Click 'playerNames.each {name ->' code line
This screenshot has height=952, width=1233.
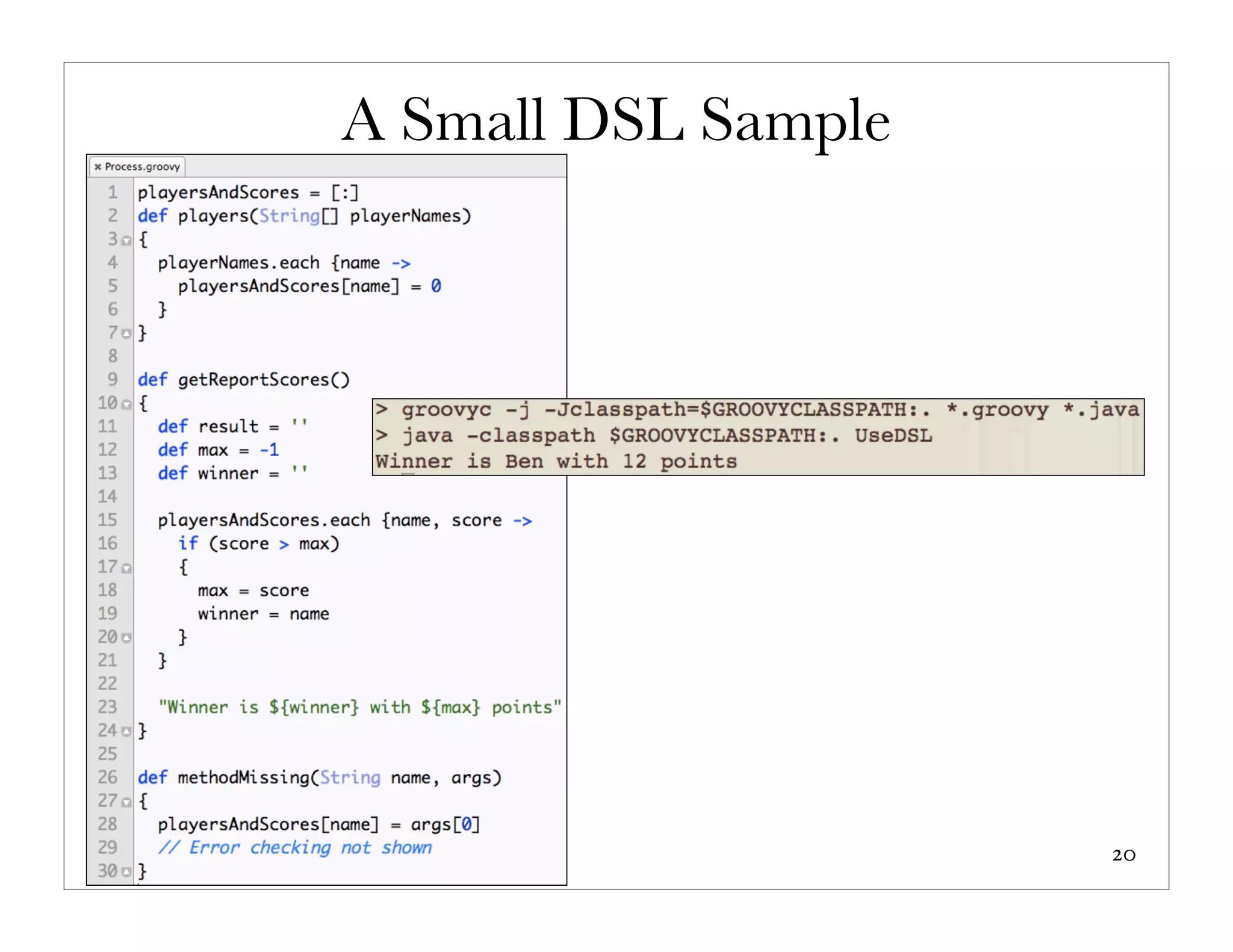[284, 263]
